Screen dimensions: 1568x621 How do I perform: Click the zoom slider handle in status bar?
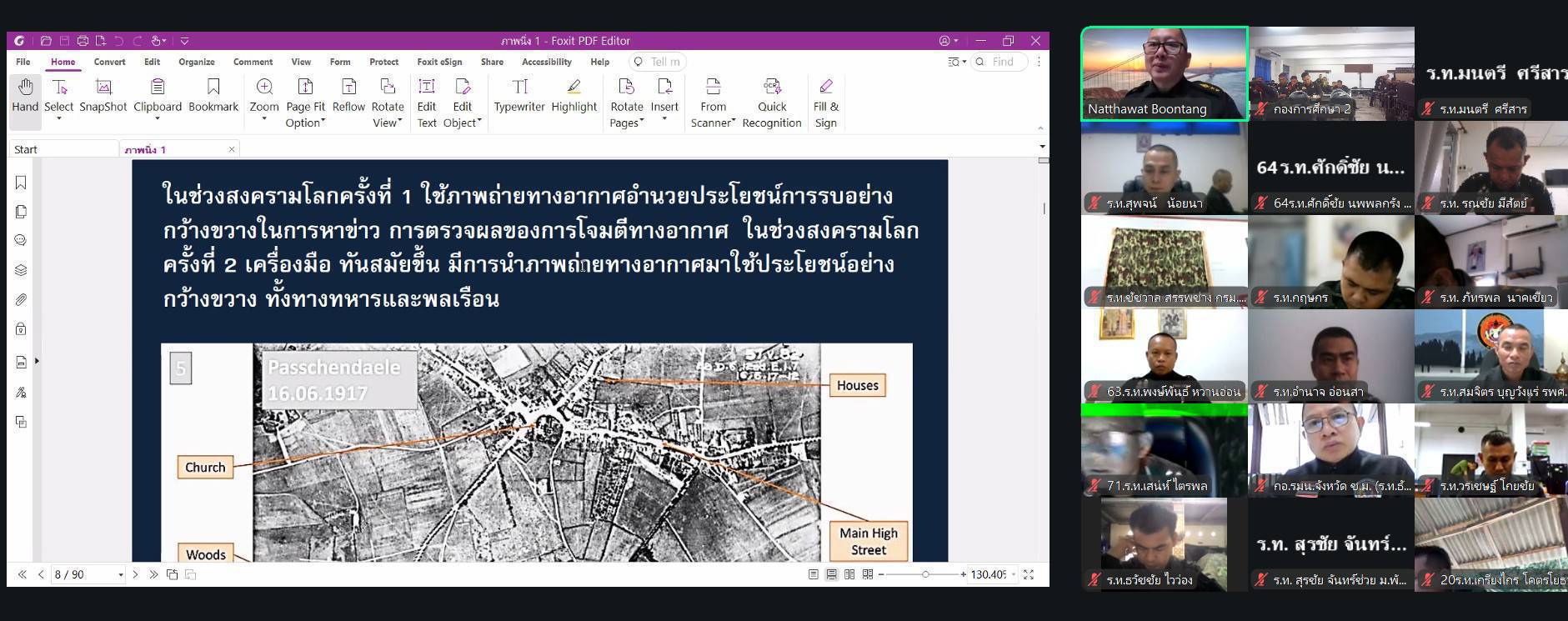tap(924, 574)
